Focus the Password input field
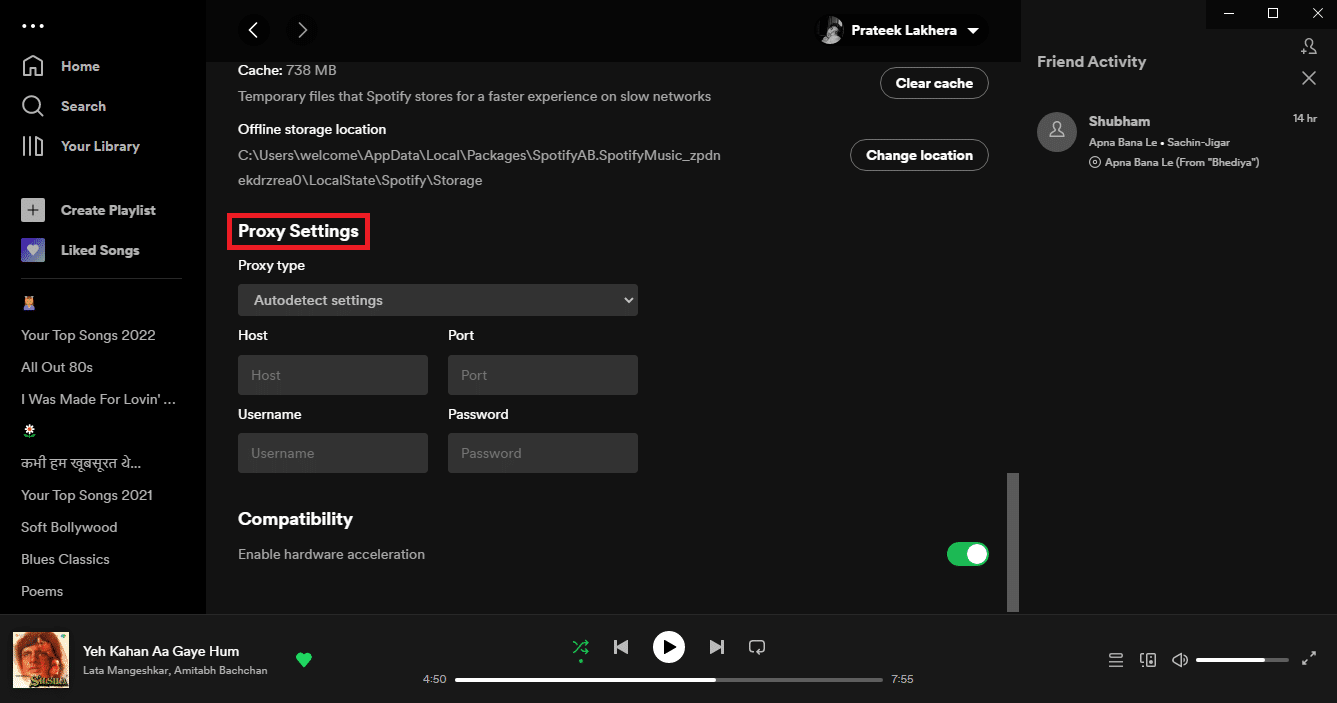Image resolution: width=1337 pixels, height=703 pixels. tap(543, 453)
